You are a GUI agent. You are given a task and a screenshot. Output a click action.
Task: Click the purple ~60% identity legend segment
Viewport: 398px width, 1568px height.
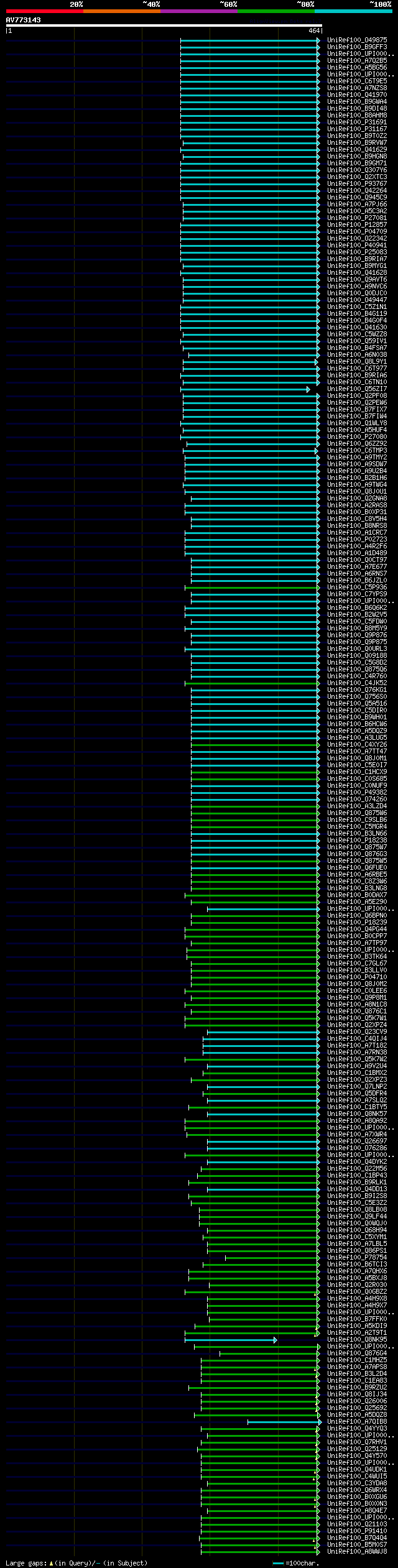click(x=198, y=11)
